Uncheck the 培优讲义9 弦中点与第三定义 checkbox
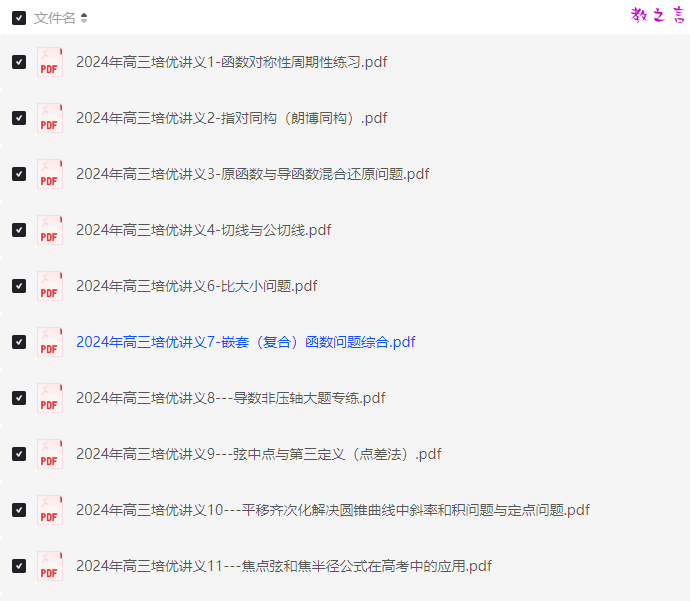 [x=18, y=454]
